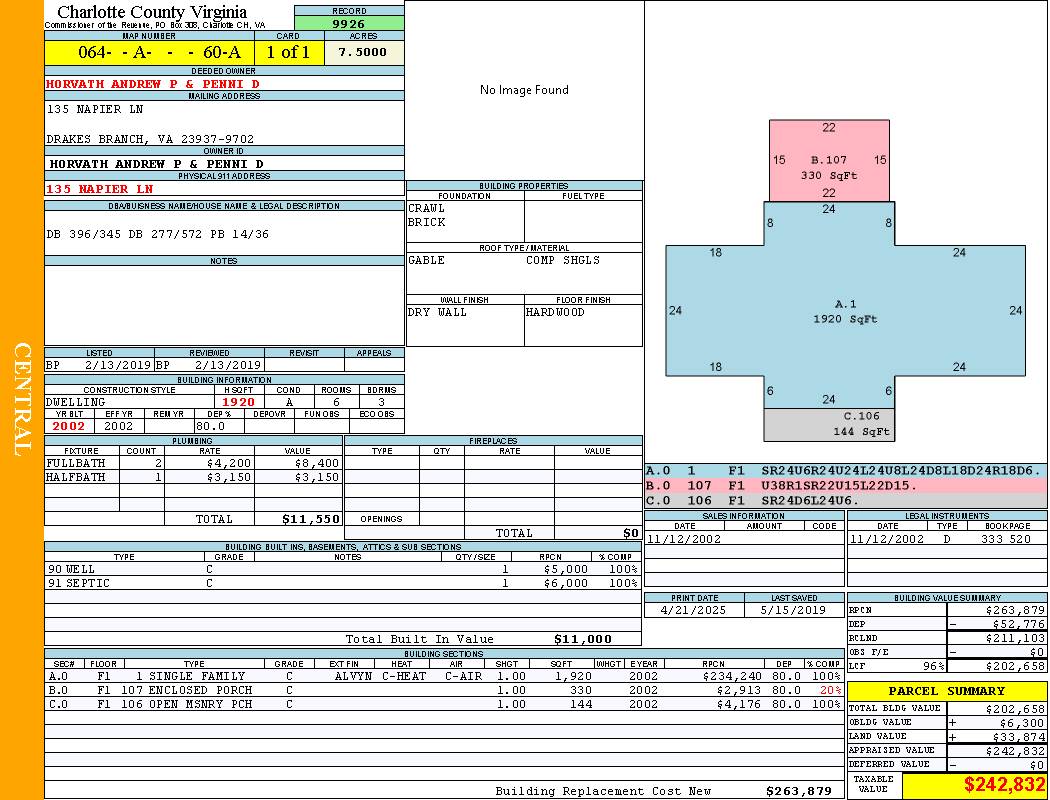Click the physical 911 address 135 NAPIER LN
The width and height of the screenshot is (1050, 800).
(x=100, y=189)
